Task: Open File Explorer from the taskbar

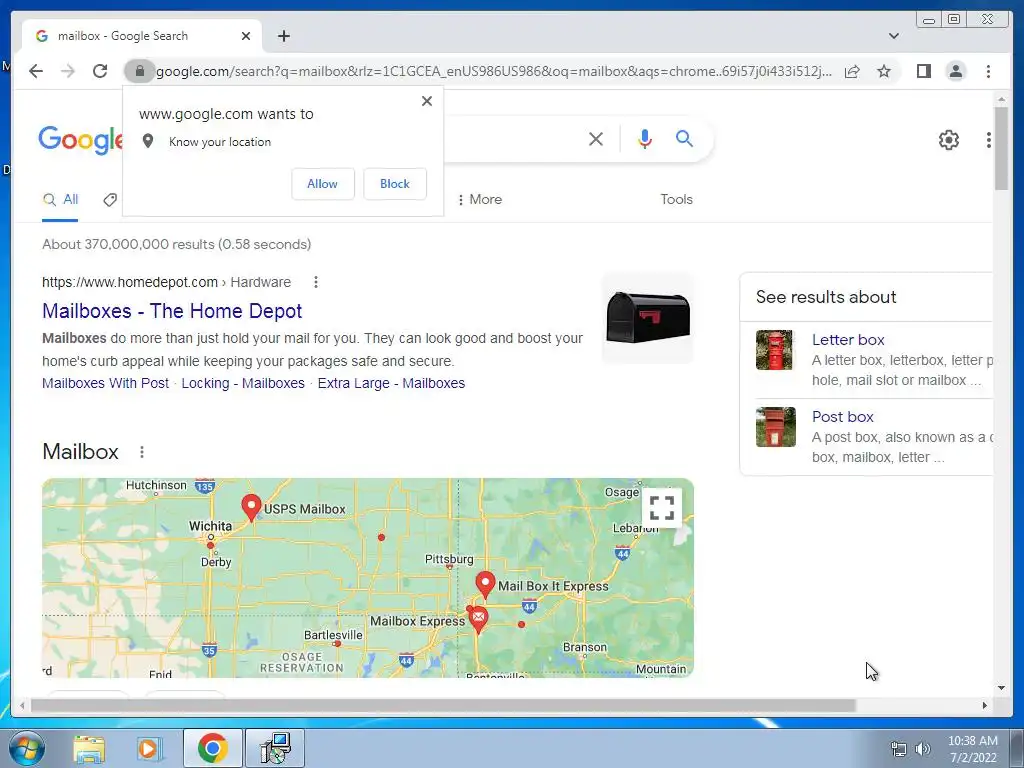Action: (89, 748)
